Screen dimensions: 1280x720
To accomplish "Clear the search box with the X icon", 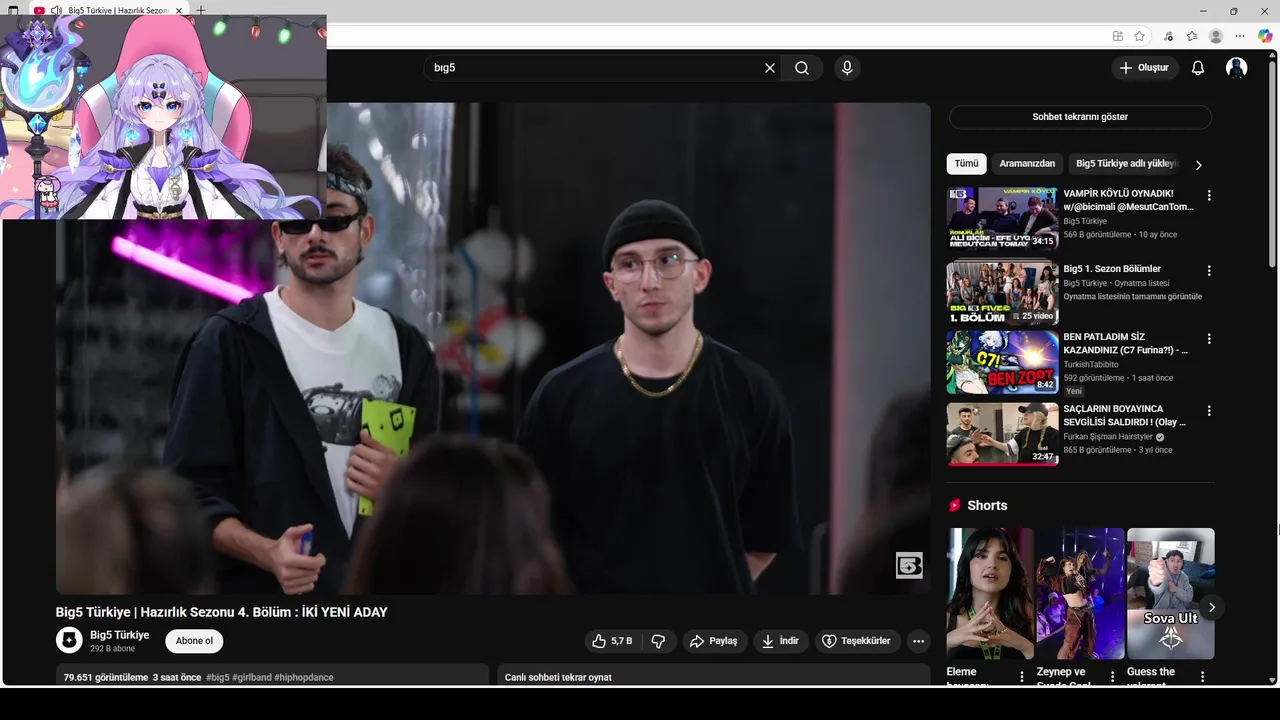I will [770, 68].
